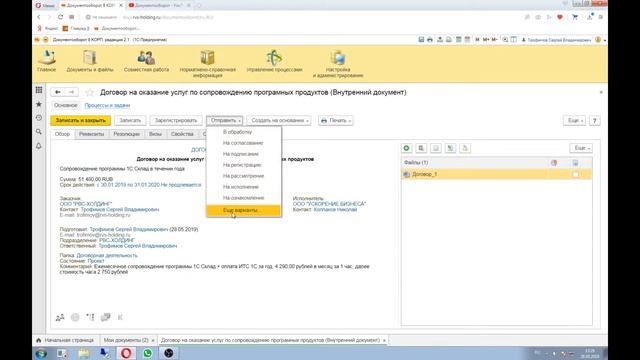Choose На согласование menu item

click(x=244, y=143)
